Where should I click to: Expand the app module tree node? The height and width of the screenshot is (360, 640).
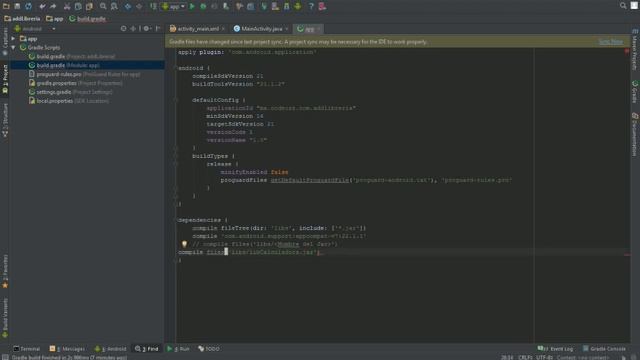point(13,39)
